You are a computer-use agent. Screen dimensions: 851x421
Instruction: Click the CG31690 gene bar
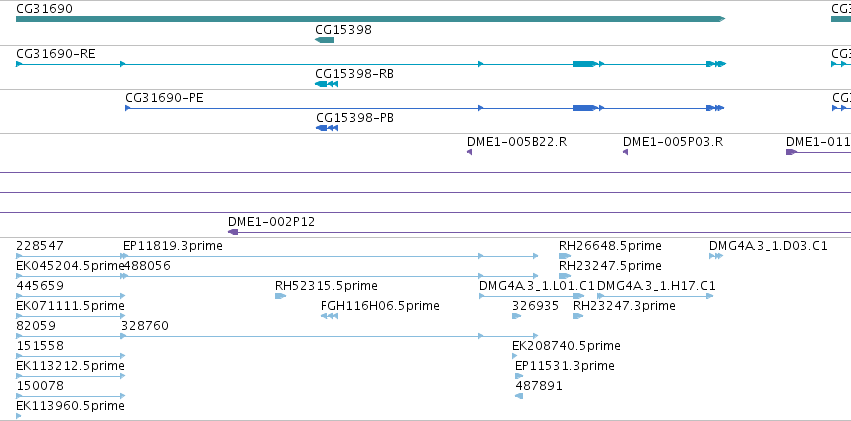(371, 19)
